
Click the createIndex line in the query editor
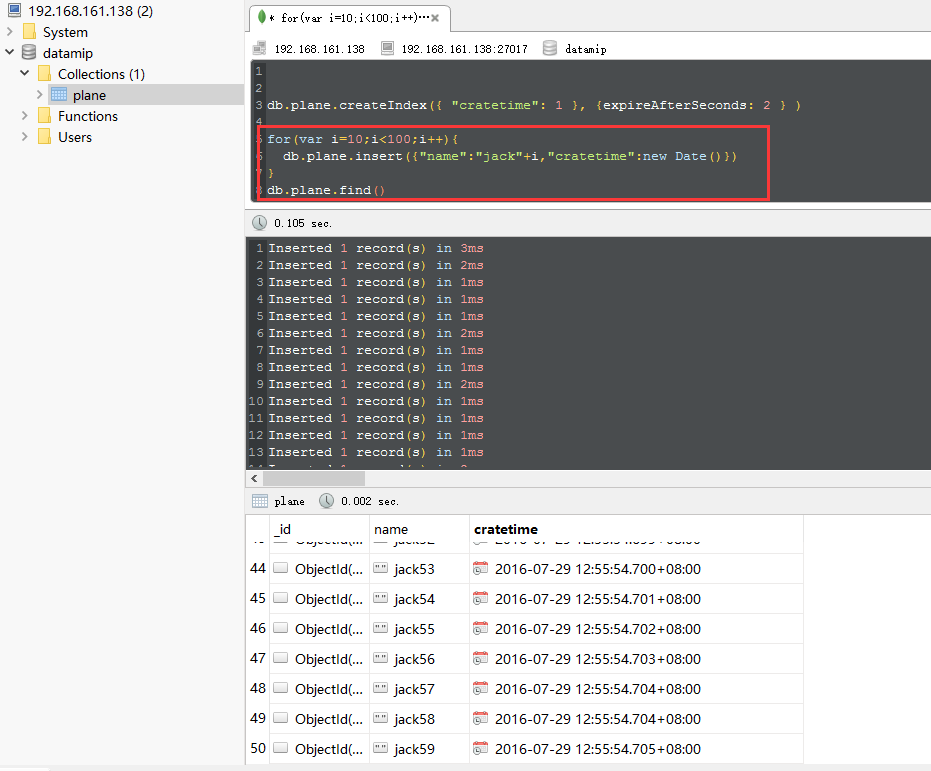pyautogui.click(x=534, y=105)
